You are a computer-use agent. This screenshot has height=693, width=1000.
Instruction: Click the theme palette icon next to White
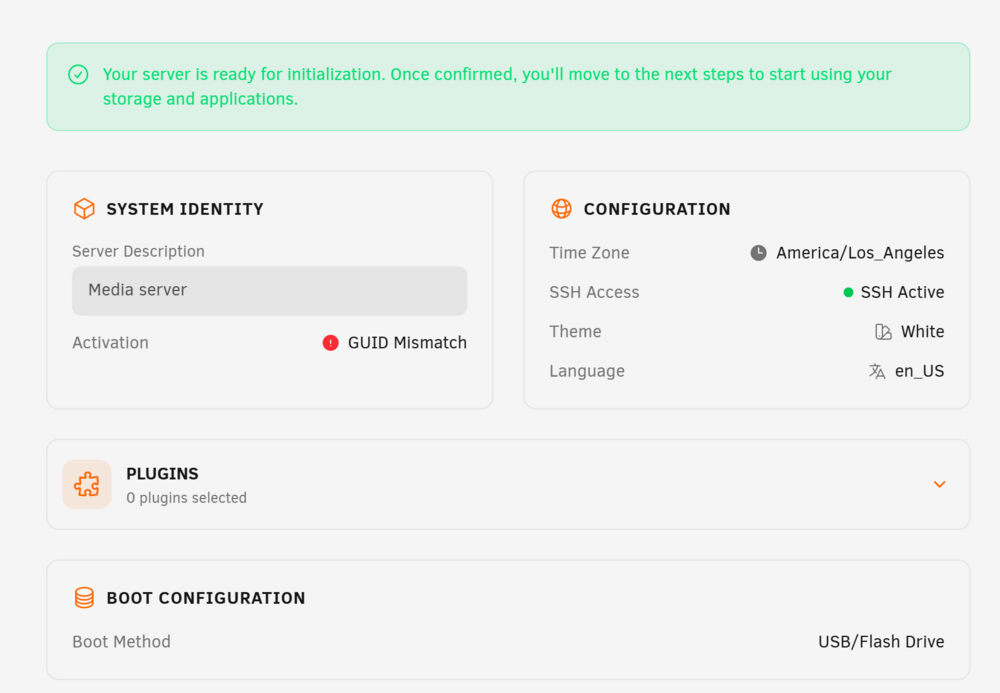pos(883,332)
